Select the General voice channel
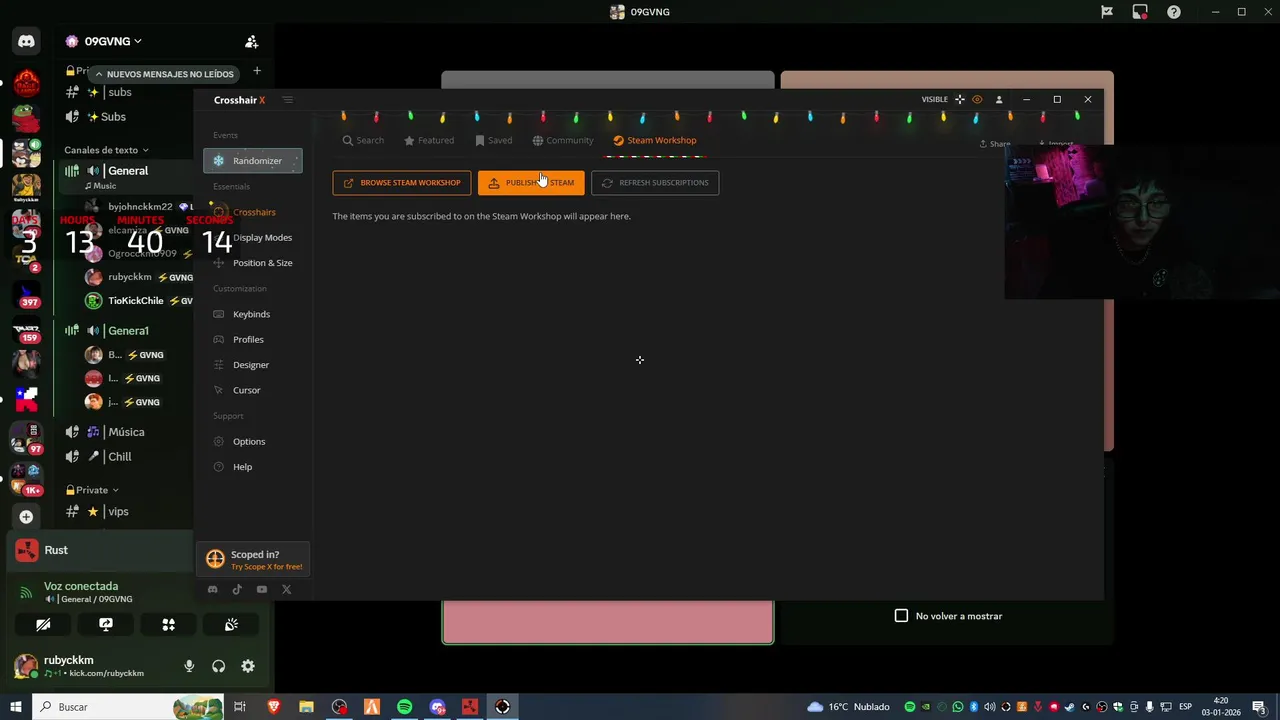The width and height of the screenshot is (1280, 720). [x=128, y=171]
